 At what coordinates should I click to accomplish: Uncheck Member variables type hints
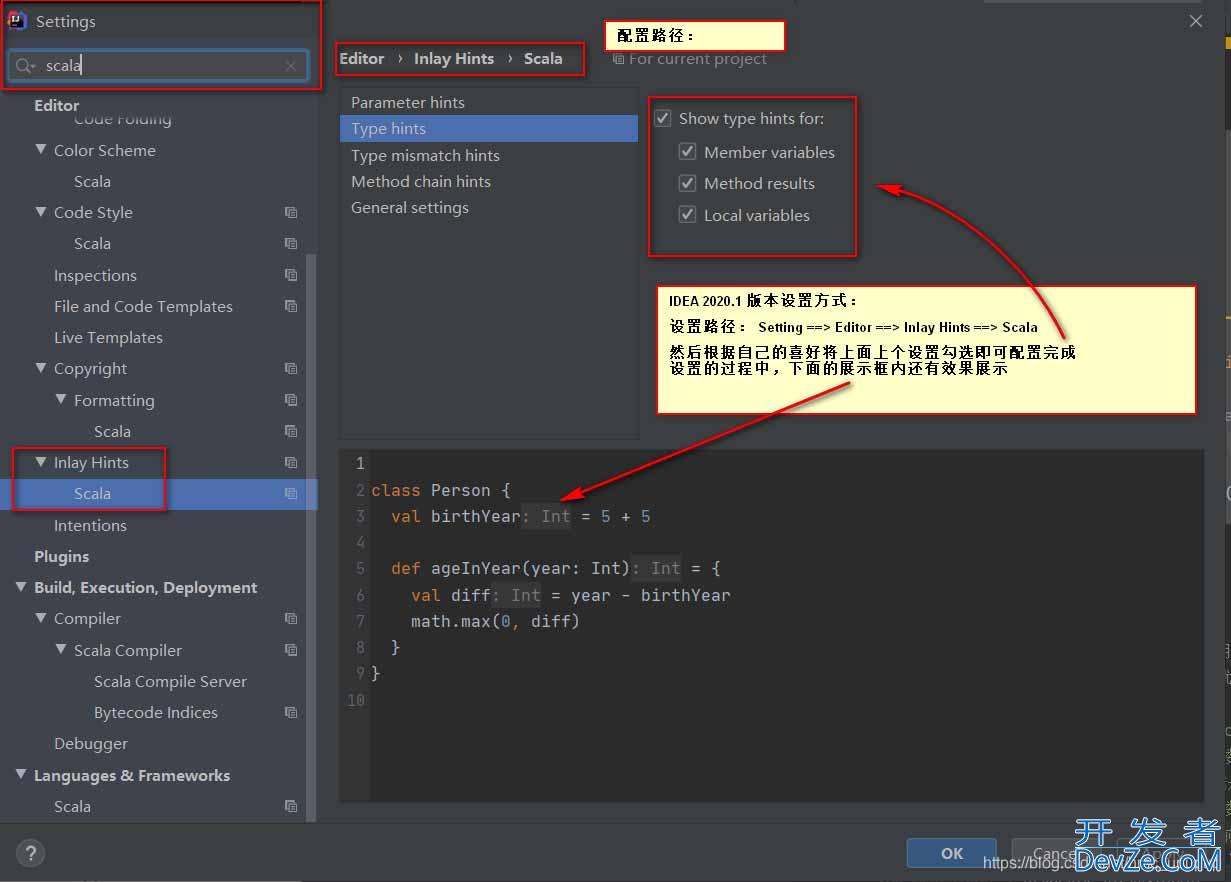[687, 152]
